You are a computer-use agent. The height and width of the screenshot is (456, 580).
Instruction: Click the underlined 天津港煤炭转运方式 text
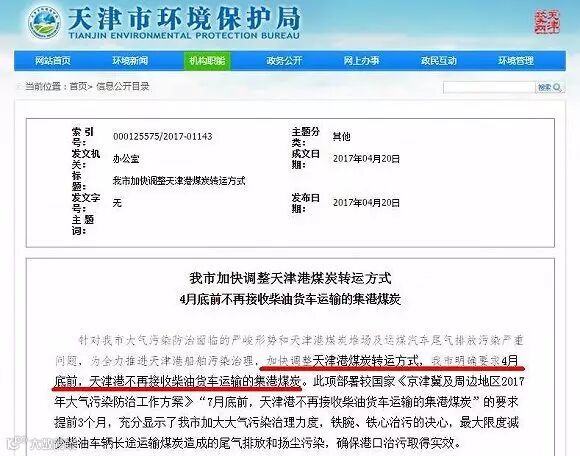[366, 360]
